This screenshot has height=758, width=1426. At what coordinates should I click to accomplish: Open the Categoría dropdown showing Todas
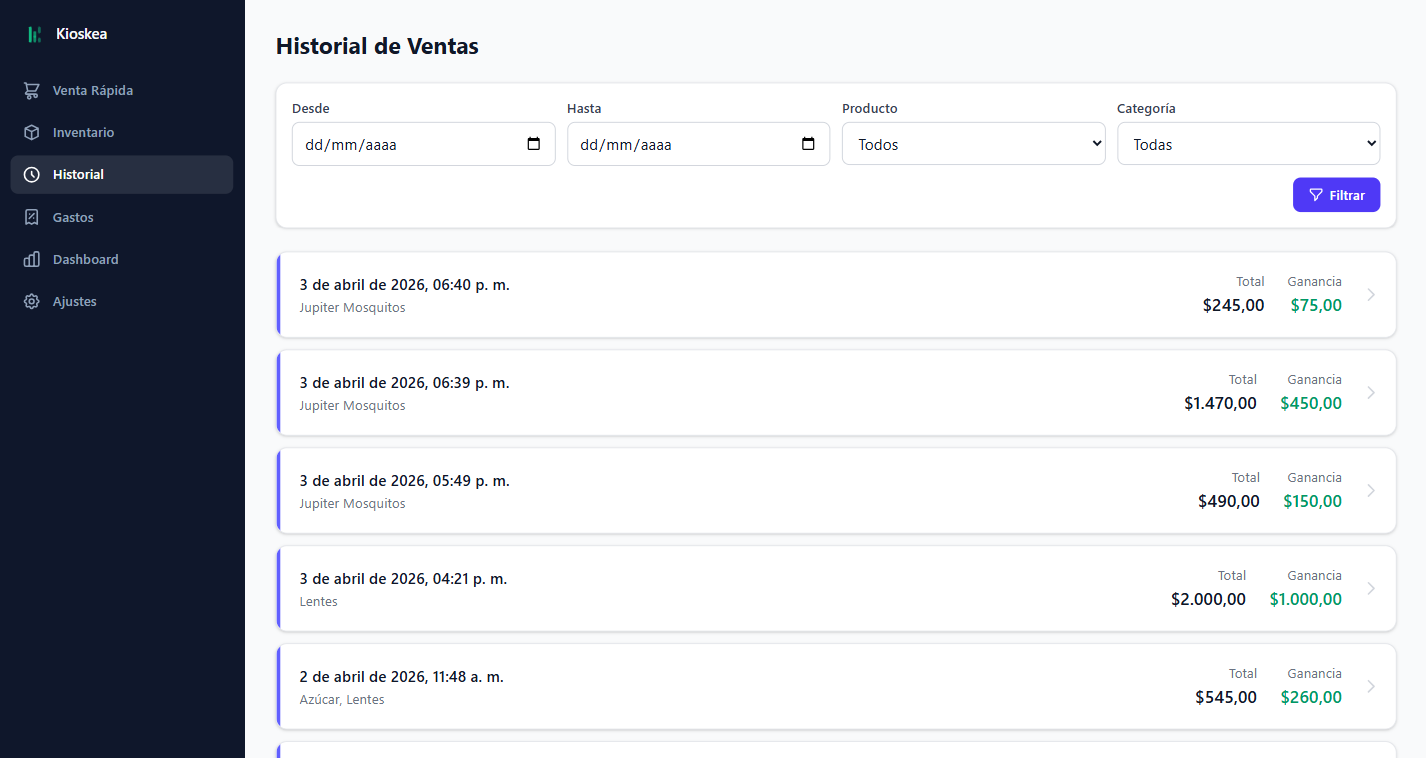1247,143
